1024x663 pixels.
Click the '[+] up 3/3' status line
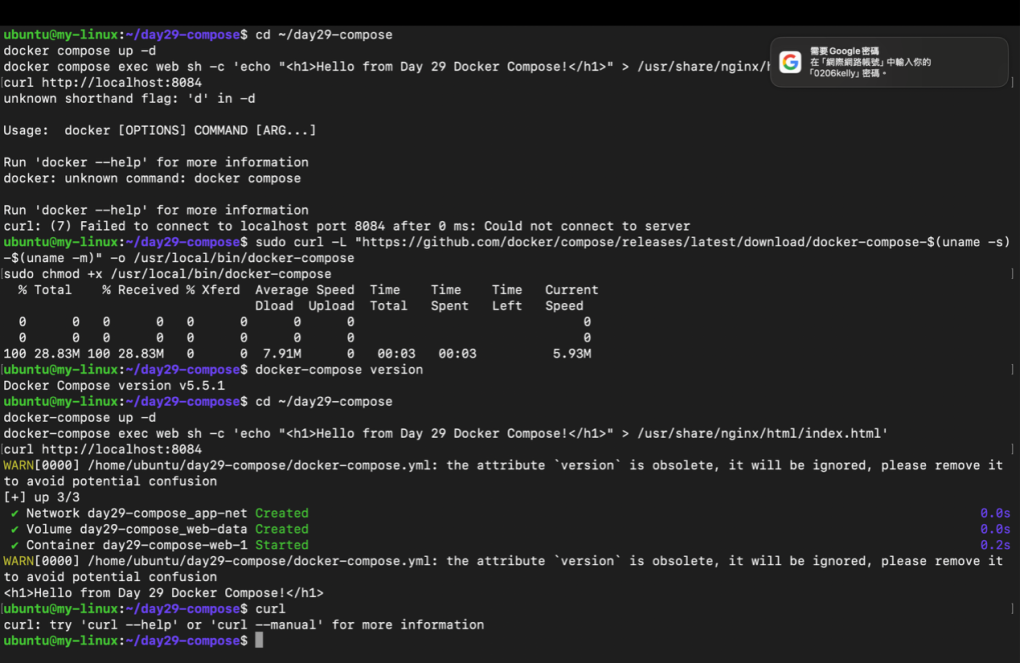click(x=42, y=498)
